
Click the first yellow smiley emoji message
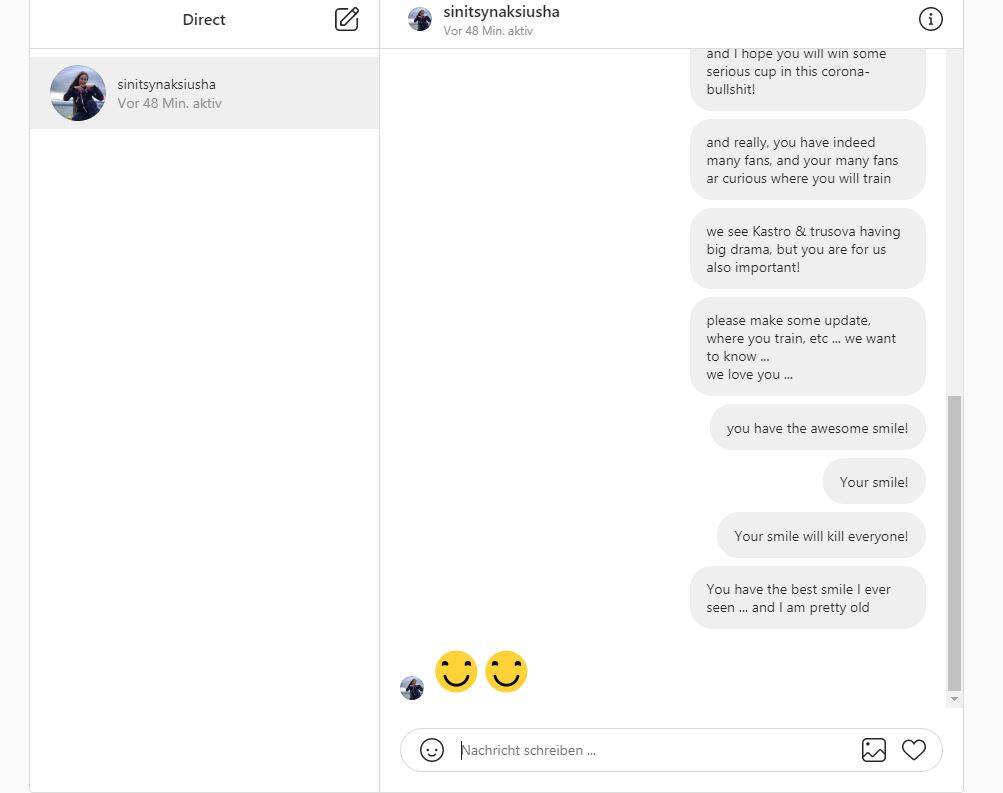pyautogui.click(x=456, y=672)
